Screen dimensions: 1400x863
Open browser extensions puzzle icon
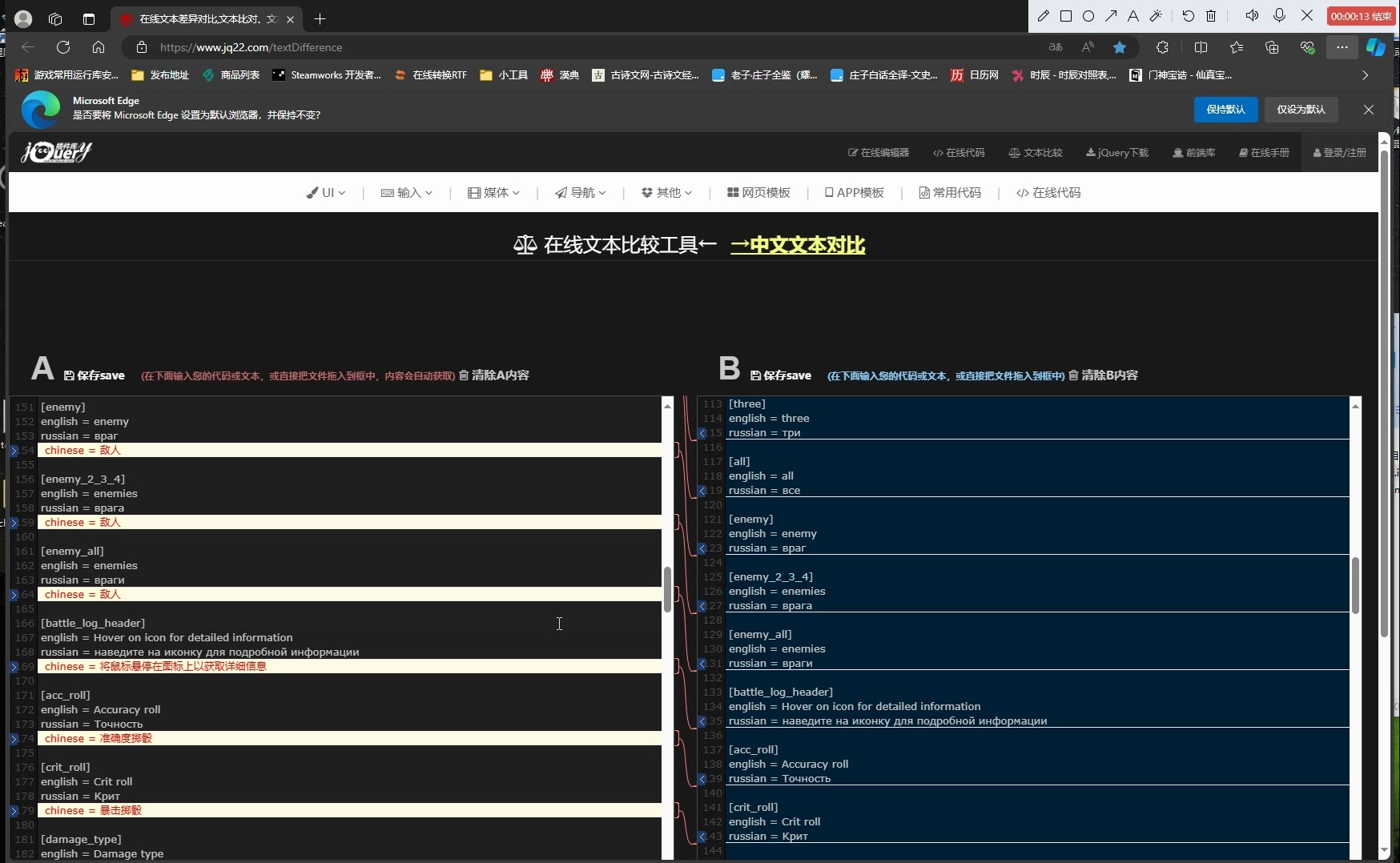tap(1163, 47)
